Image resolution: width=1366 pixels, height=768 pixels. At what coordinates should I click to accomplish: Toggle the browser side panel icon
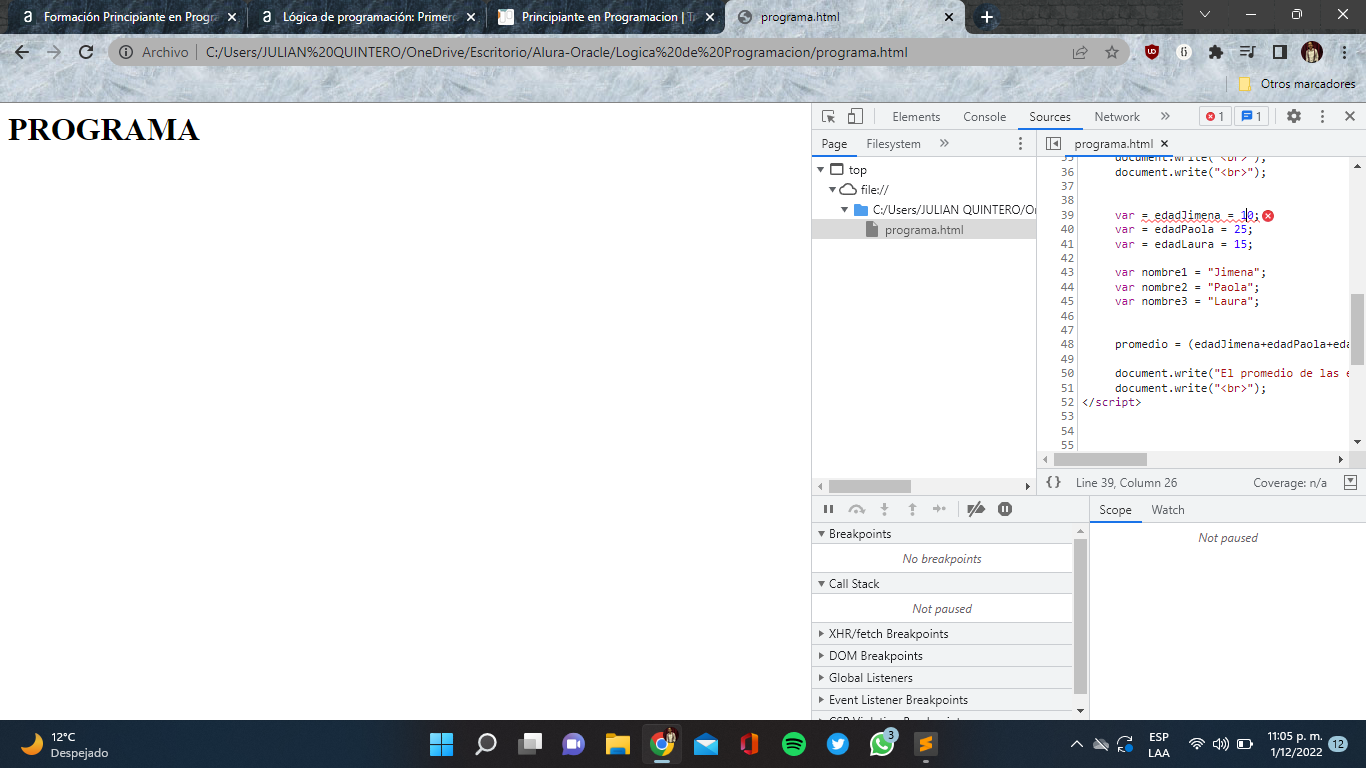pos(1279,52)
